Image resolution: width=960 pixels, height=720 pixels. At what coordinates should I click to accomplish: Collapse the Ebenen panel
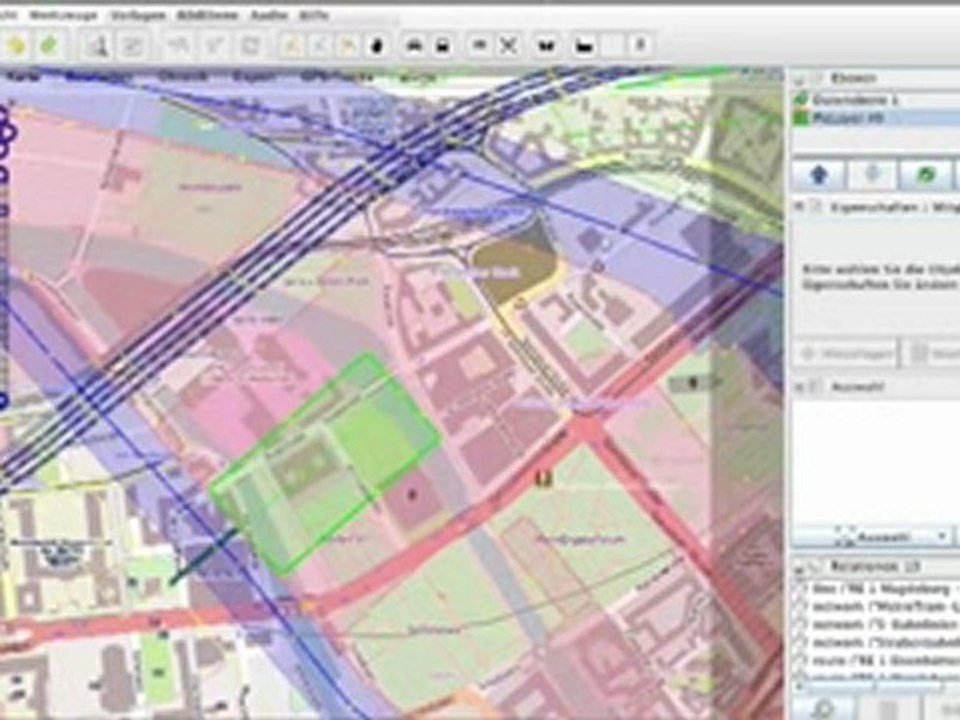point(798,78)
